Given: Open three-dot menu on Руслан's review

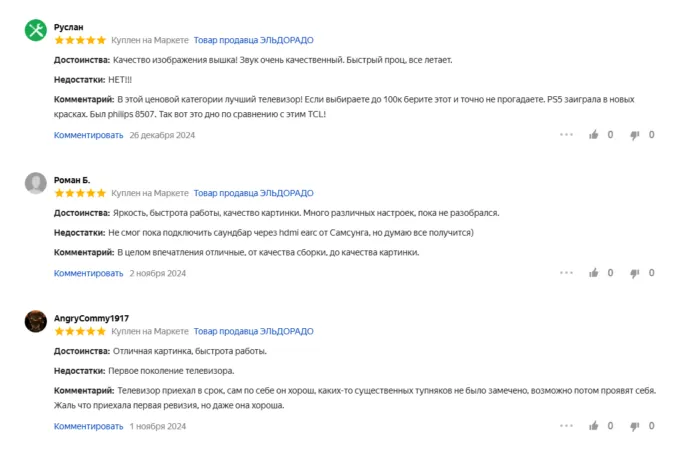Looking at the screenshot, I should 566,135.
